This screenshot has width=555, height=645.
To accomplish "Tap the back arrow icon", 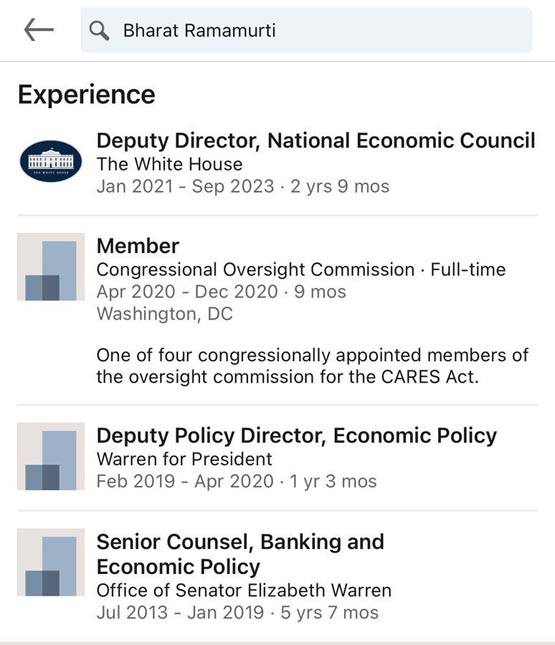I will [x=39, y=30].
